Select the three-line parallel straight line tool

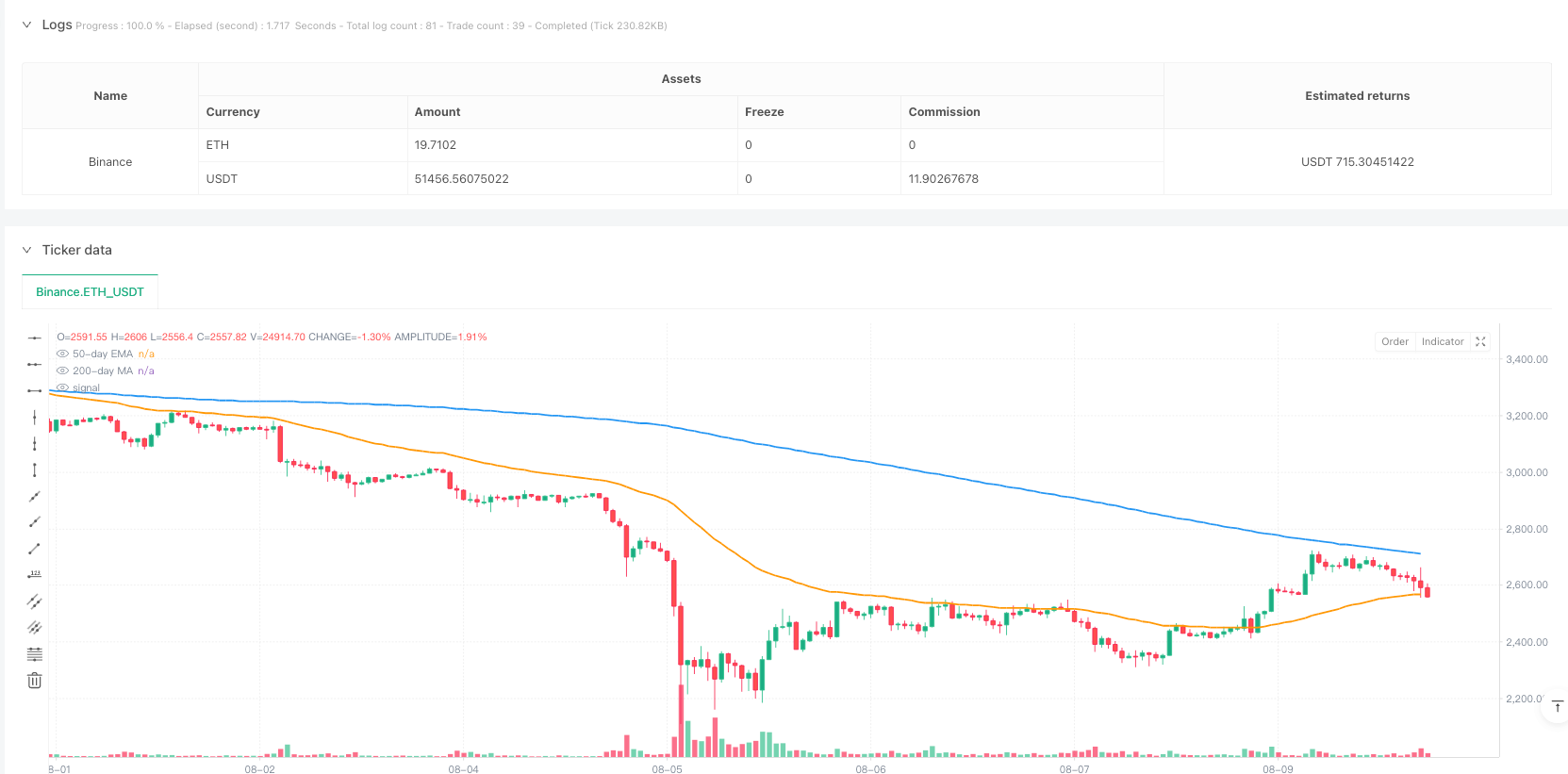click(x=35, y=627)
